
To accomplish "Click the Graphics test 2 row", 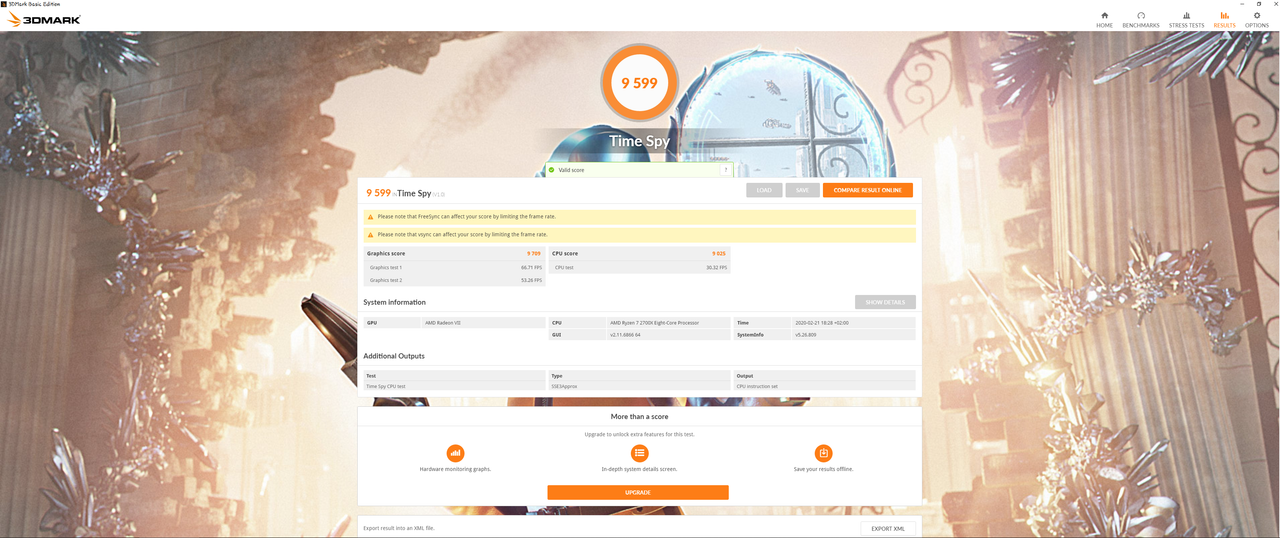I will tap(454, 280).
